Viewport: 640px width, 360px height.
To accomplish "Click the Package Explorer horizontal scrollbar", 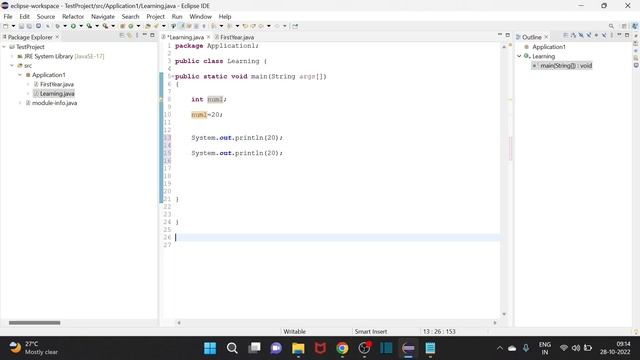I will [x=34, y=323].
